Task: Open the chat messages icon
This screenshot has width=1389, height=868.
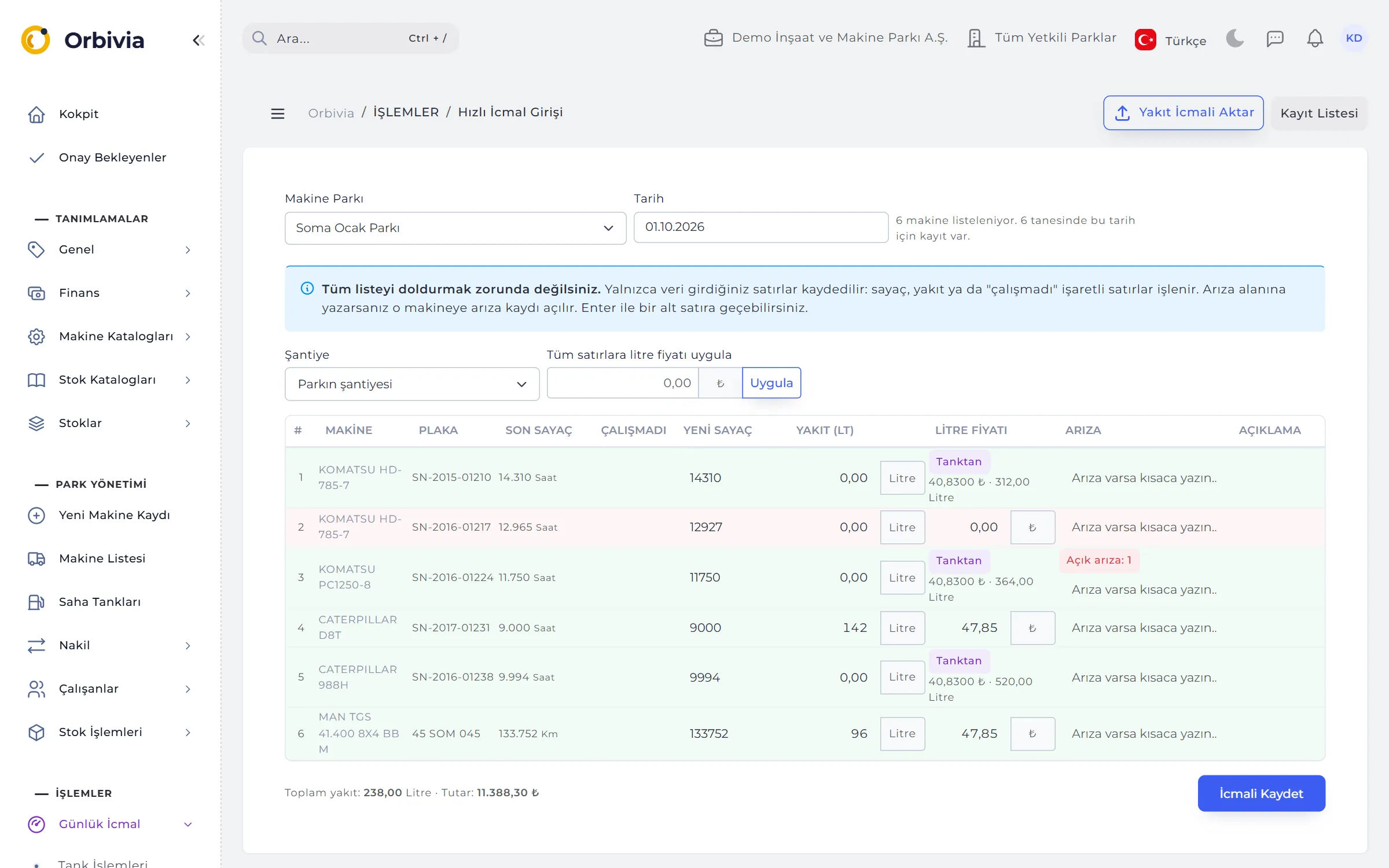Action: point(1275,38)
